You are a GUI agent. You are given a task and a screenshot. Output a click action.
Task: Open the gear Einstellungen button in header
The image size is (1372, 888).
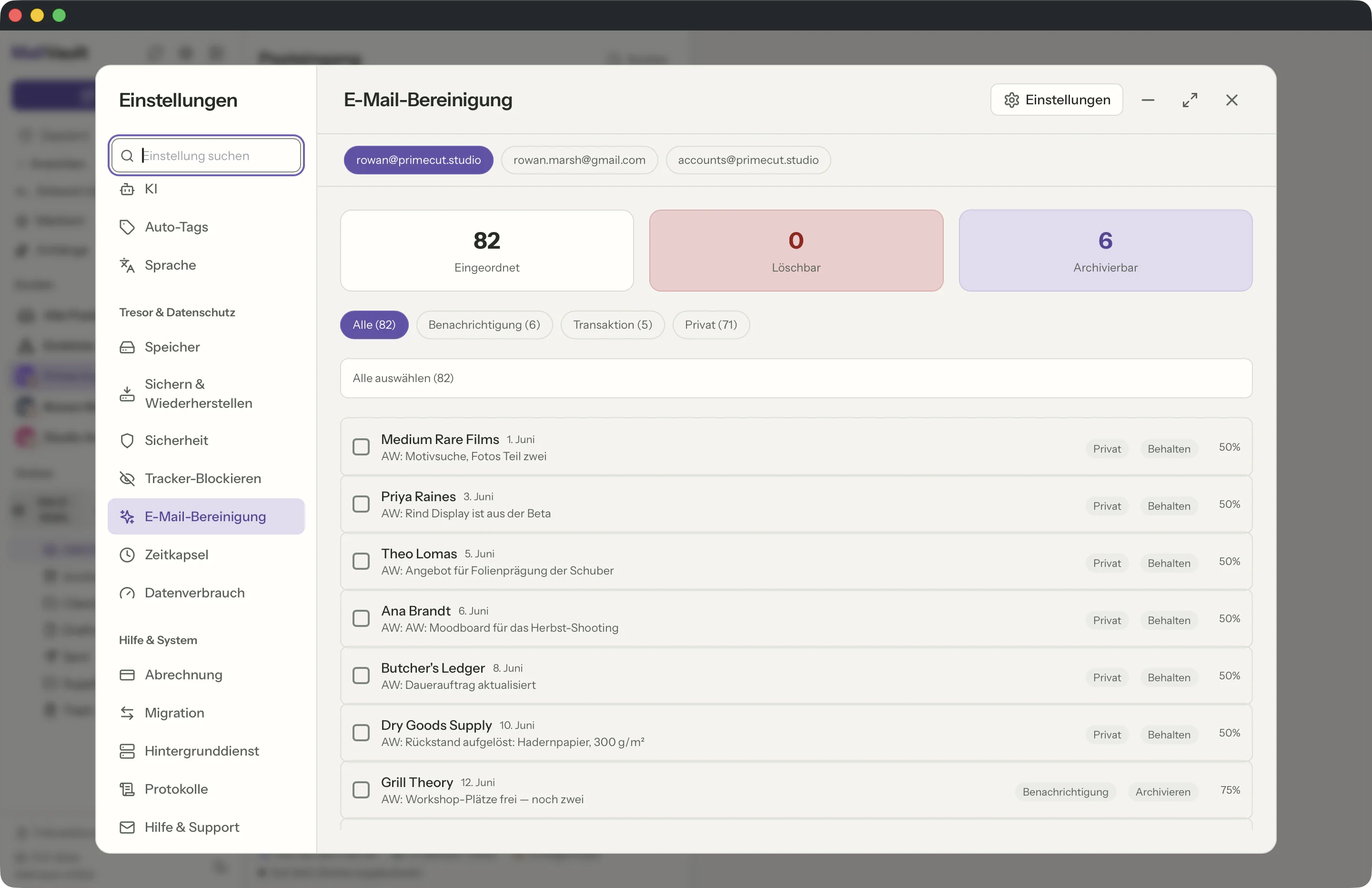(1057, 100)
